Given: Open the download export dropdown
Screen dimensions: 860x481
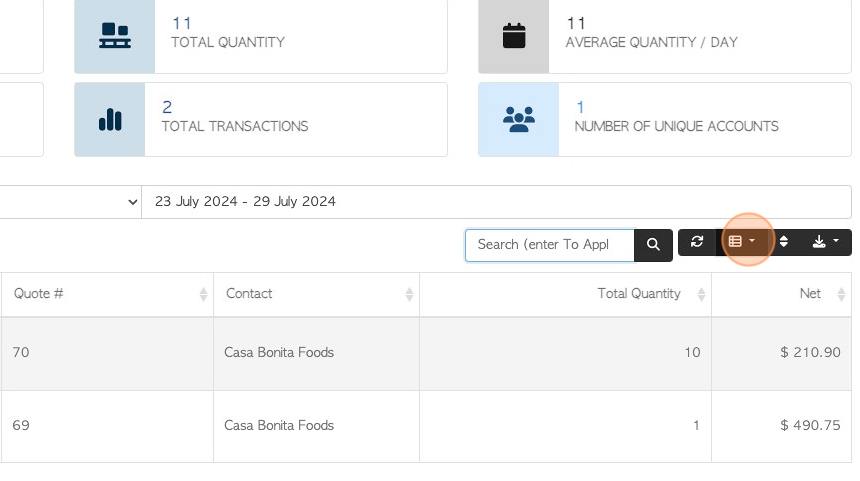Looking at the screenshot, I should [x=825, y=242].
